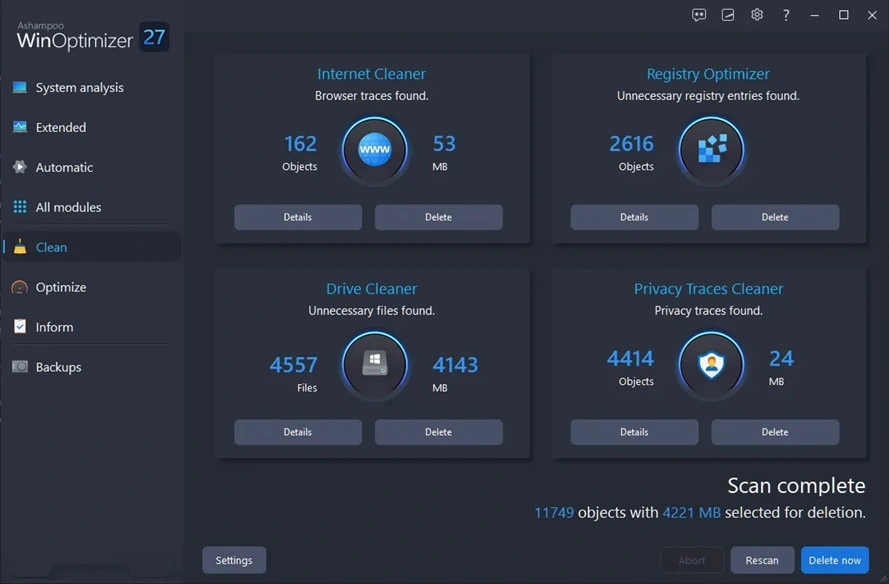Click the Rescan button
Viewport: 889px width, 584px height.
(x=761, y=560)
